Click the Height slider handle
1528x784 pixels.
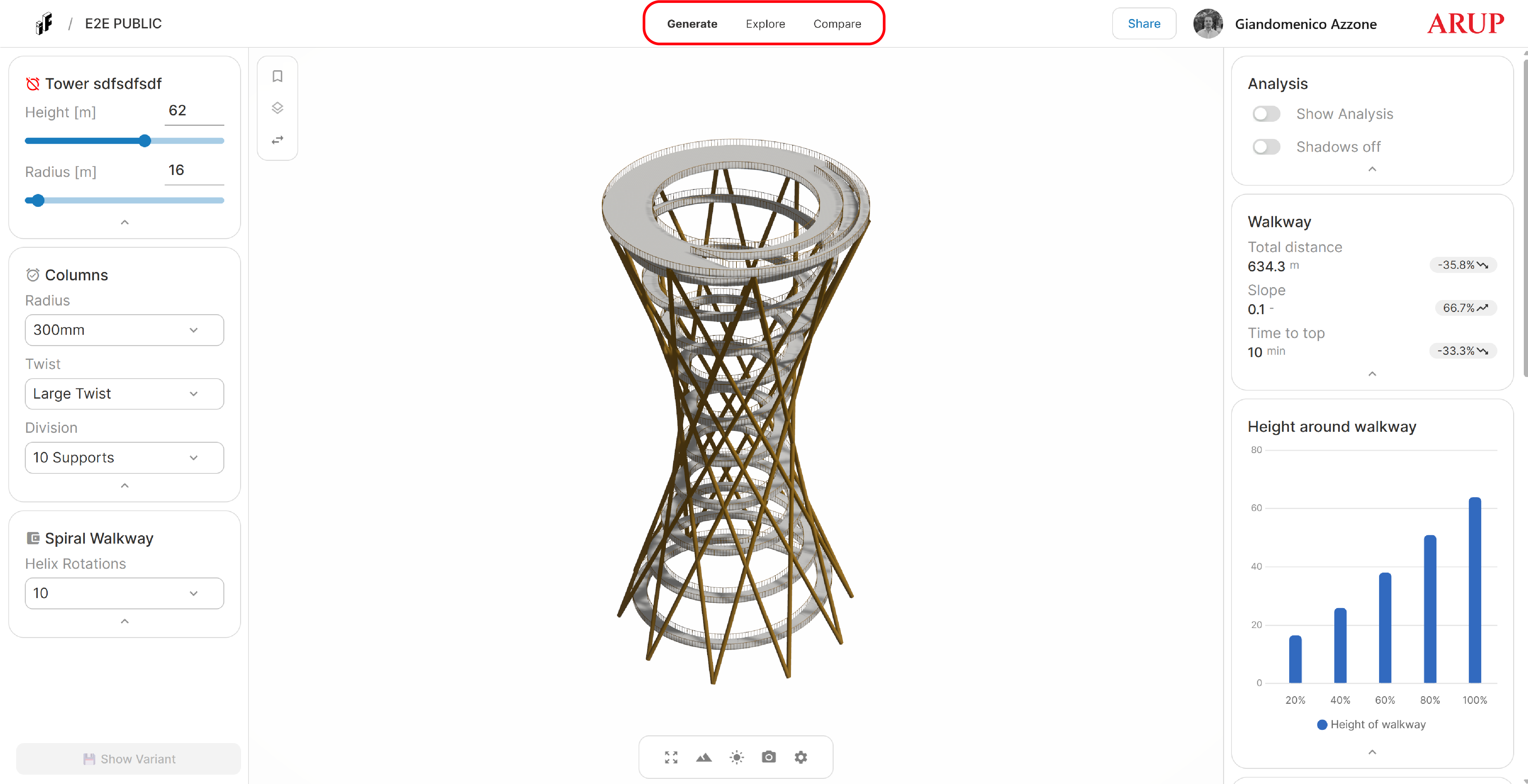(x=145, y=140)
